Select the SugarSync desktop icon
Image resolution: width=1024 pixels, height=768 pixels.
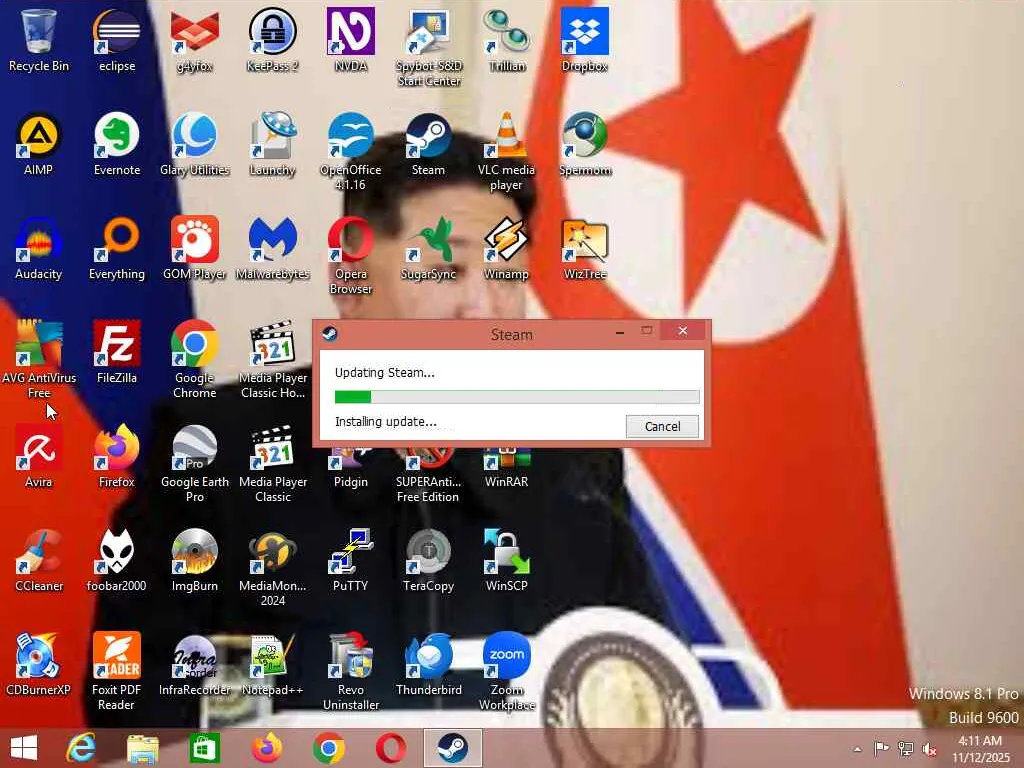pos(428,248)
